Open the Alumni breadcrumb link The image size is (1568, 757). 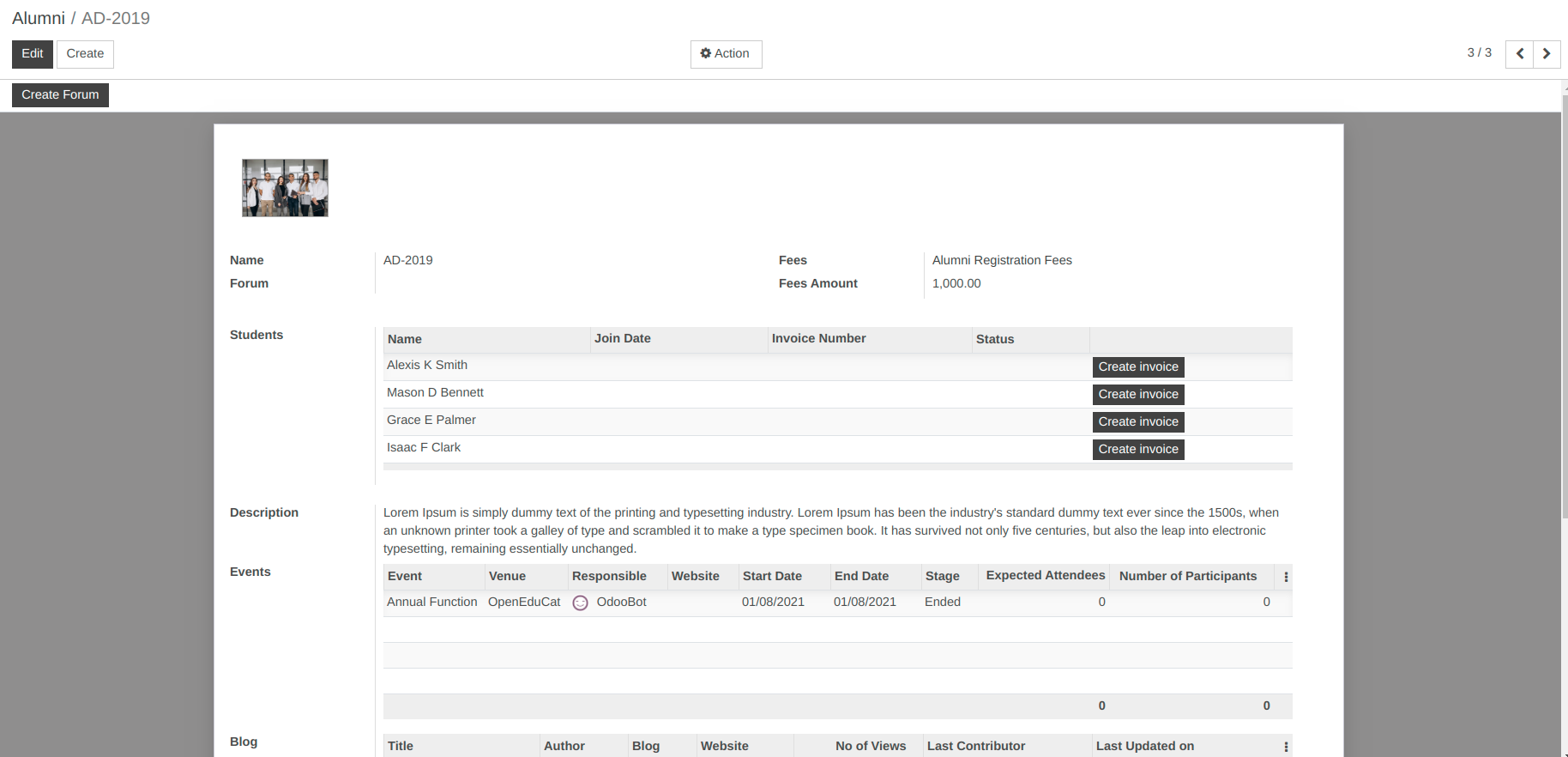(x=39, y=18)
